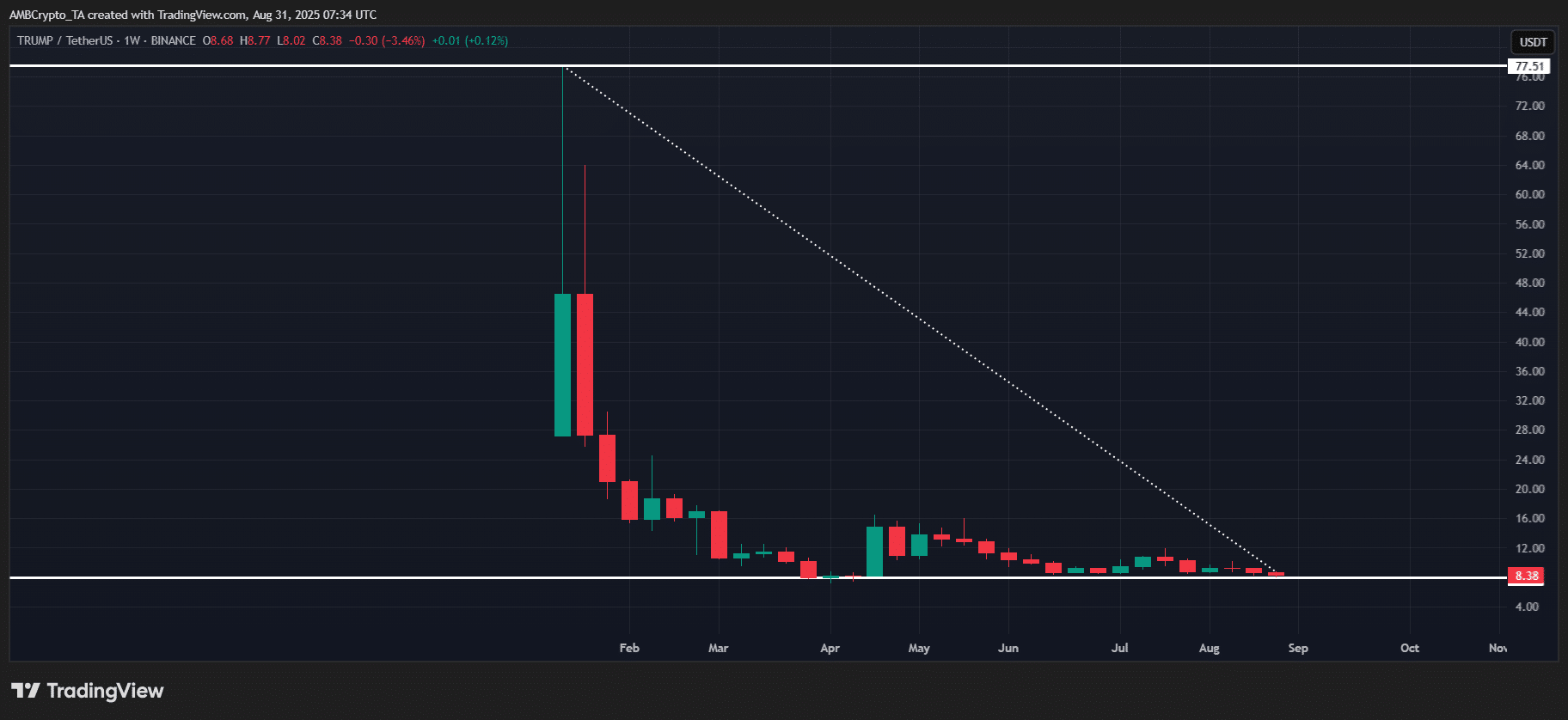Click the TRUMP / TetherUS symbol title
The width and height of the screenshot is (1568, 720).
pos(65,40)
